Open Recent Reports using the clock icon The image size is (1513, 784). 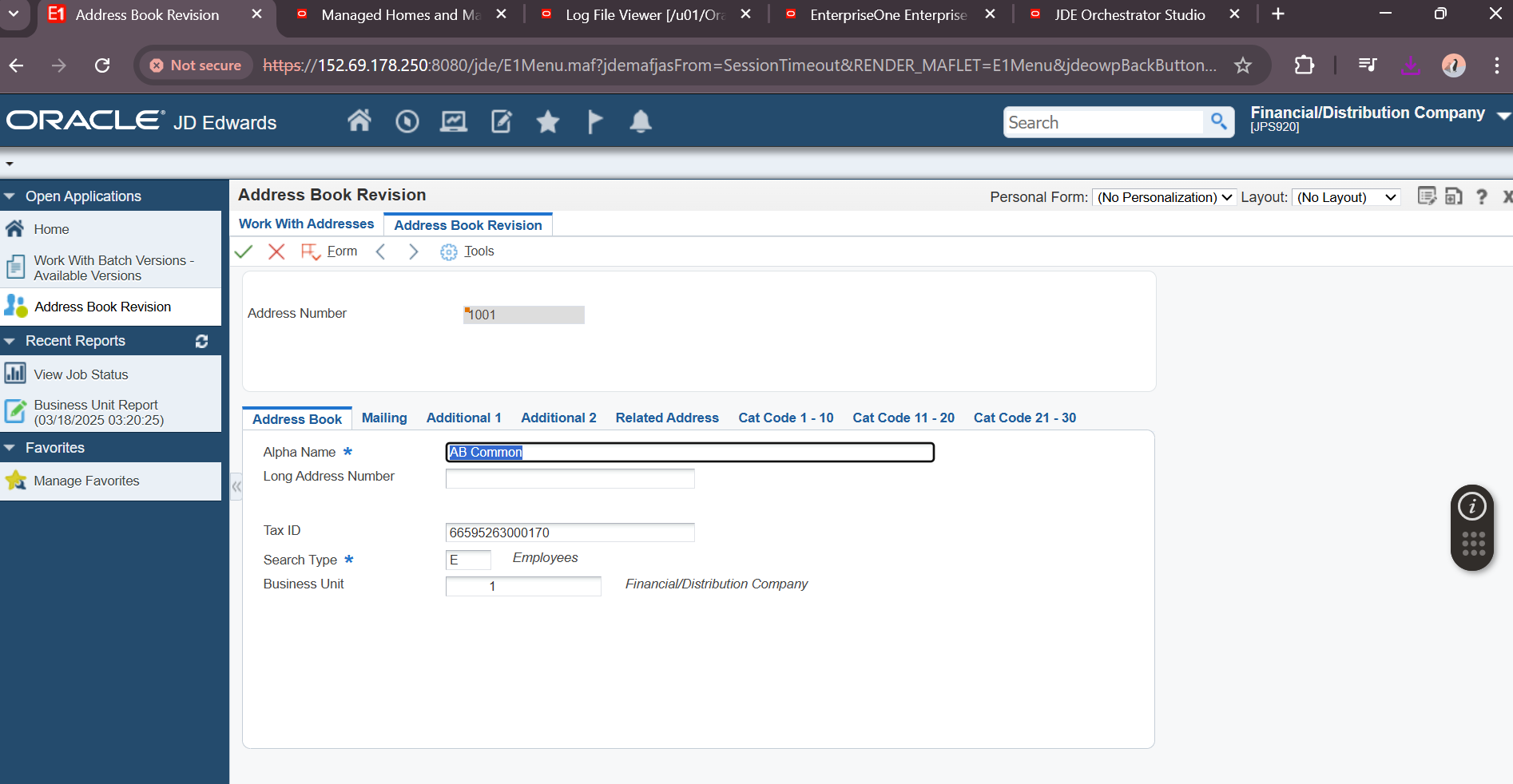[x=407, y=121]
